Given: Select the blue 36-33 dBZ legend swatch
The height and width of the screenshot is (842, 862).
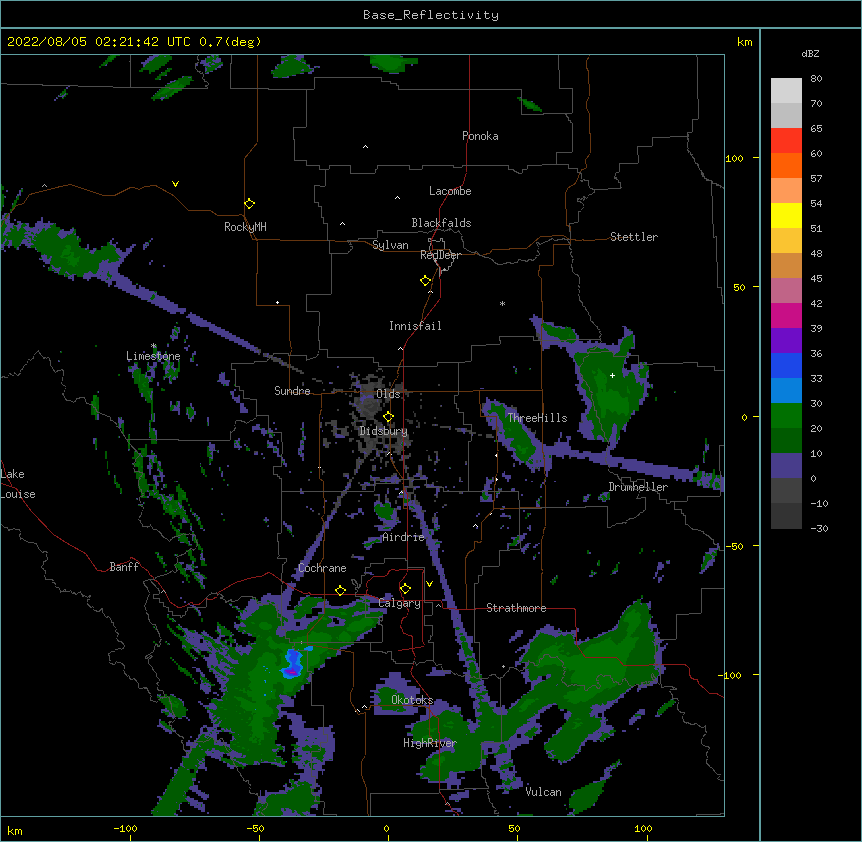Looking at the screenshot, I should coord(786,365).
